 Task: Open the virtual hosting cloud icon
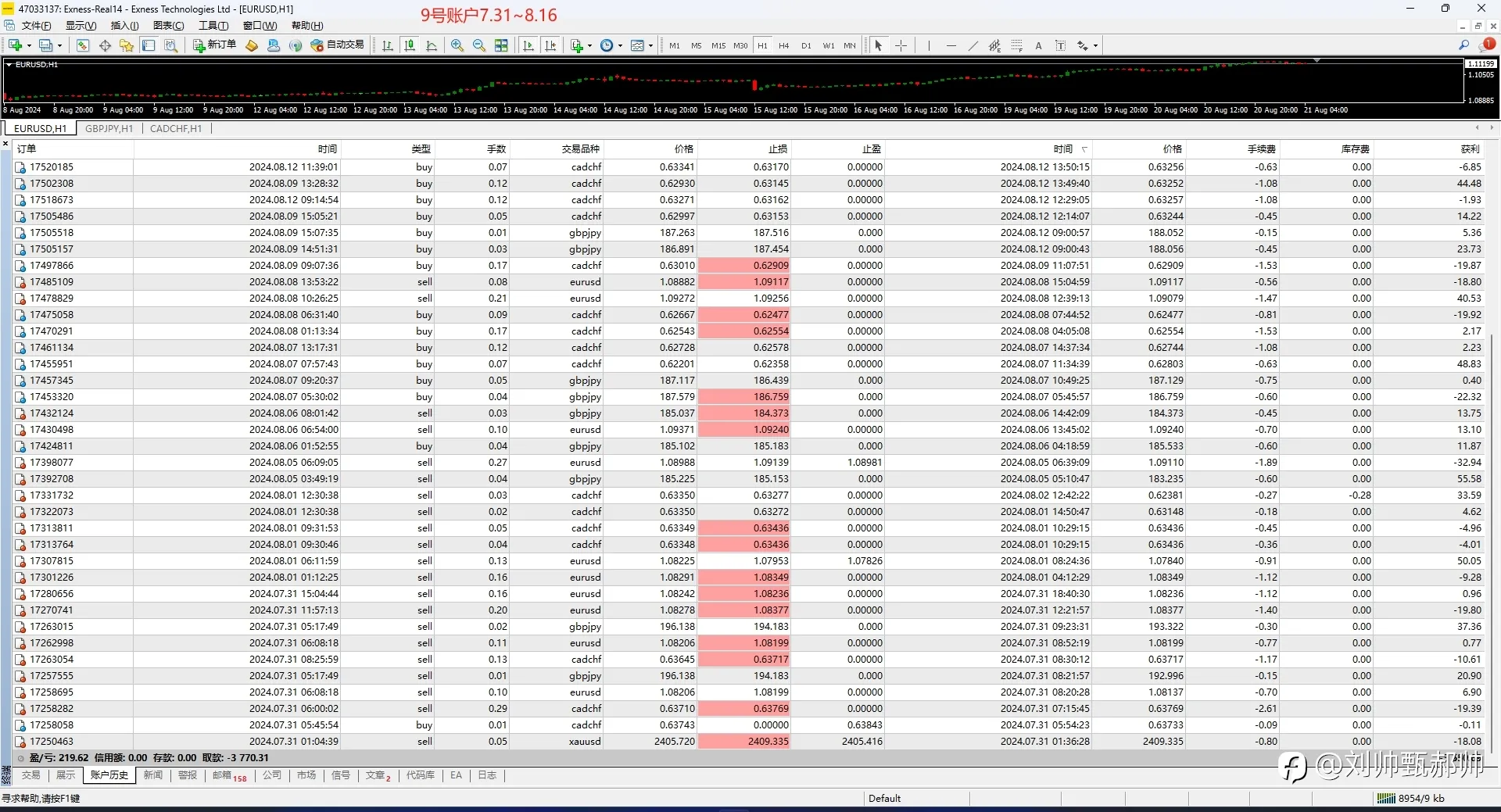click(x=274, y=45)
